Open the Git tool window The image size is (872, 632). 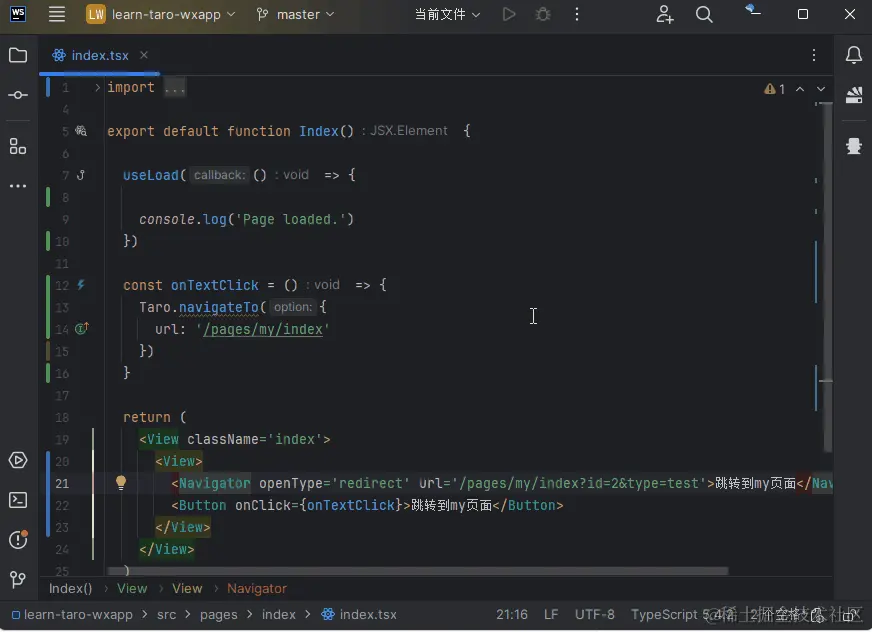tap(18, 580)
